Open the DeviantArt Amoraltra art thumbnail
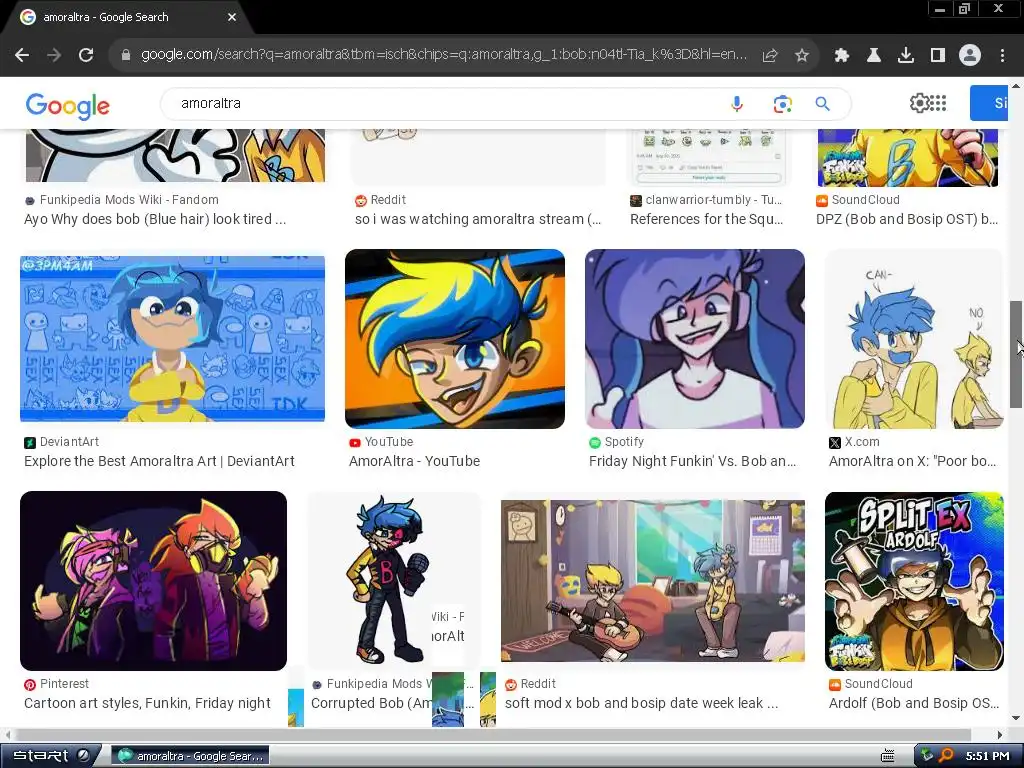The image size is (1024, 768). click(x=172, y=338)
